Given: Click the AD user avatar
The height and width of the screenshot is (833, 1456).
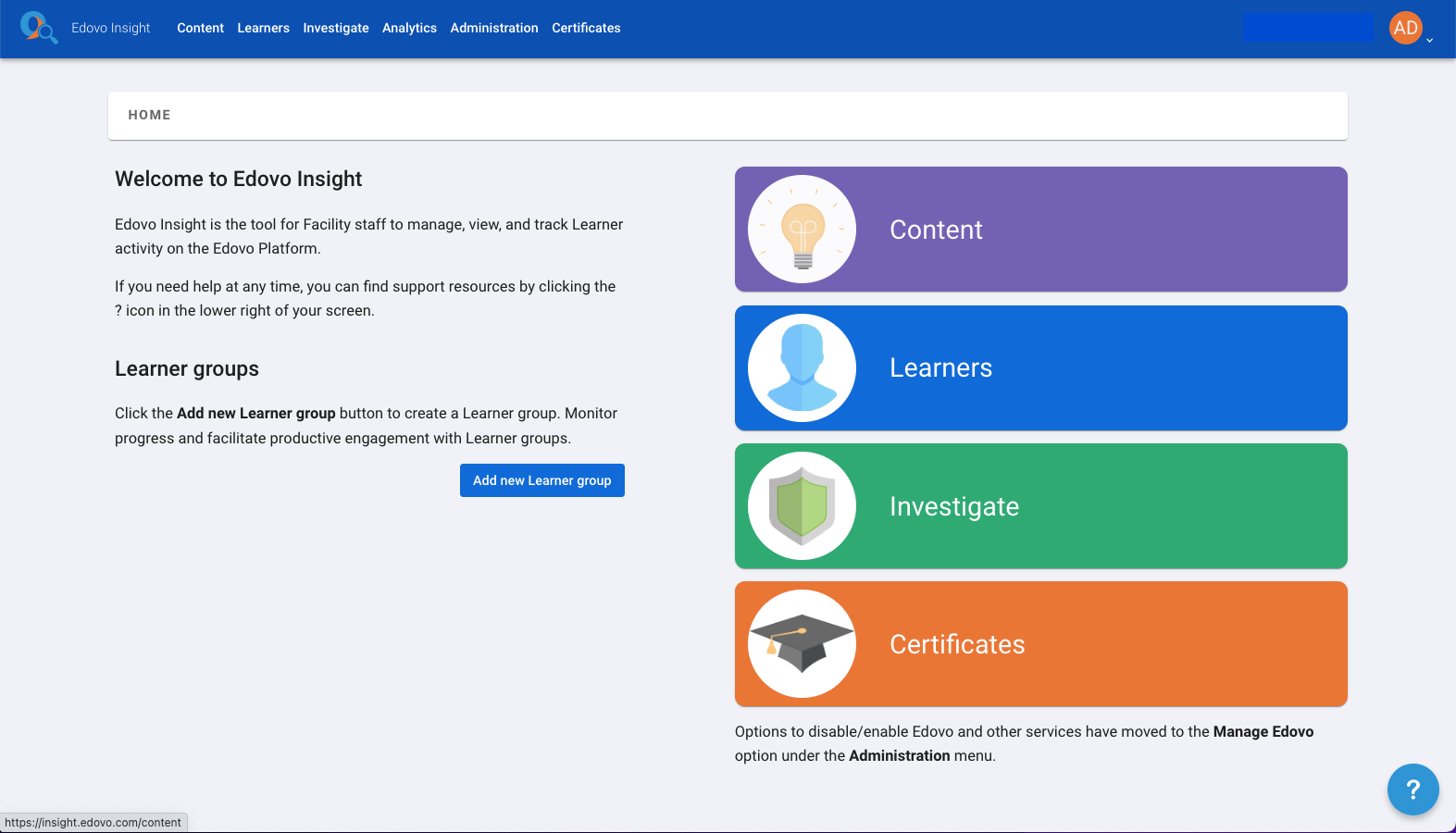Looking at the screenshot, I should coord(1405,28).
